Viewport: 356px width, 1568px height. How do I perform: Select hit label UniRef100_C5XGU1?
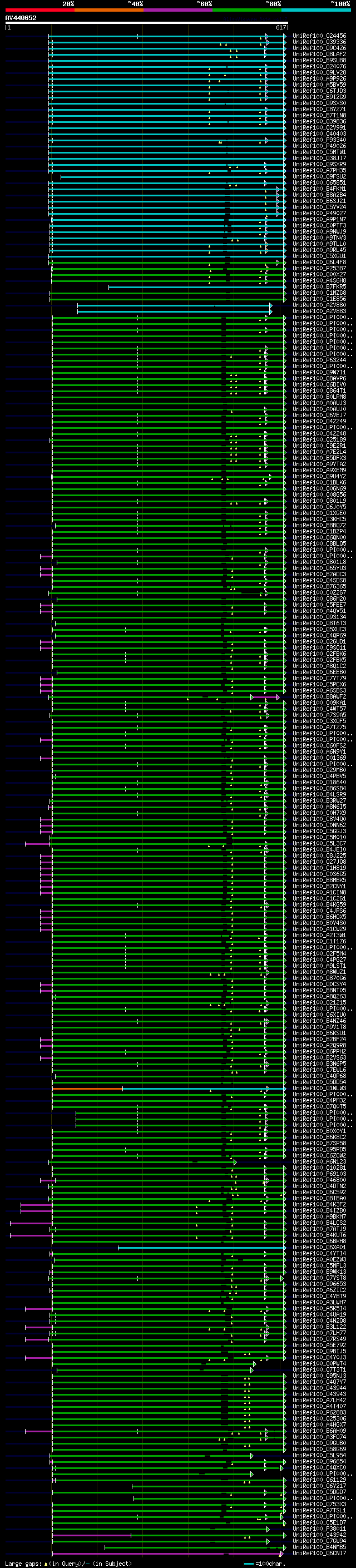(319, 256)
